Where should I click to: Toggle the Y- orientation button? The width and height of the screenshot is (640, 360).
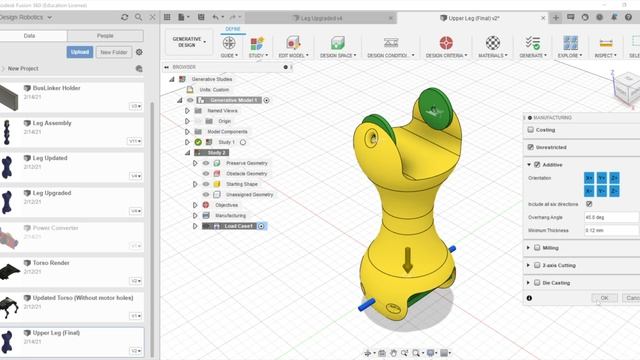(x=602, y=191)
